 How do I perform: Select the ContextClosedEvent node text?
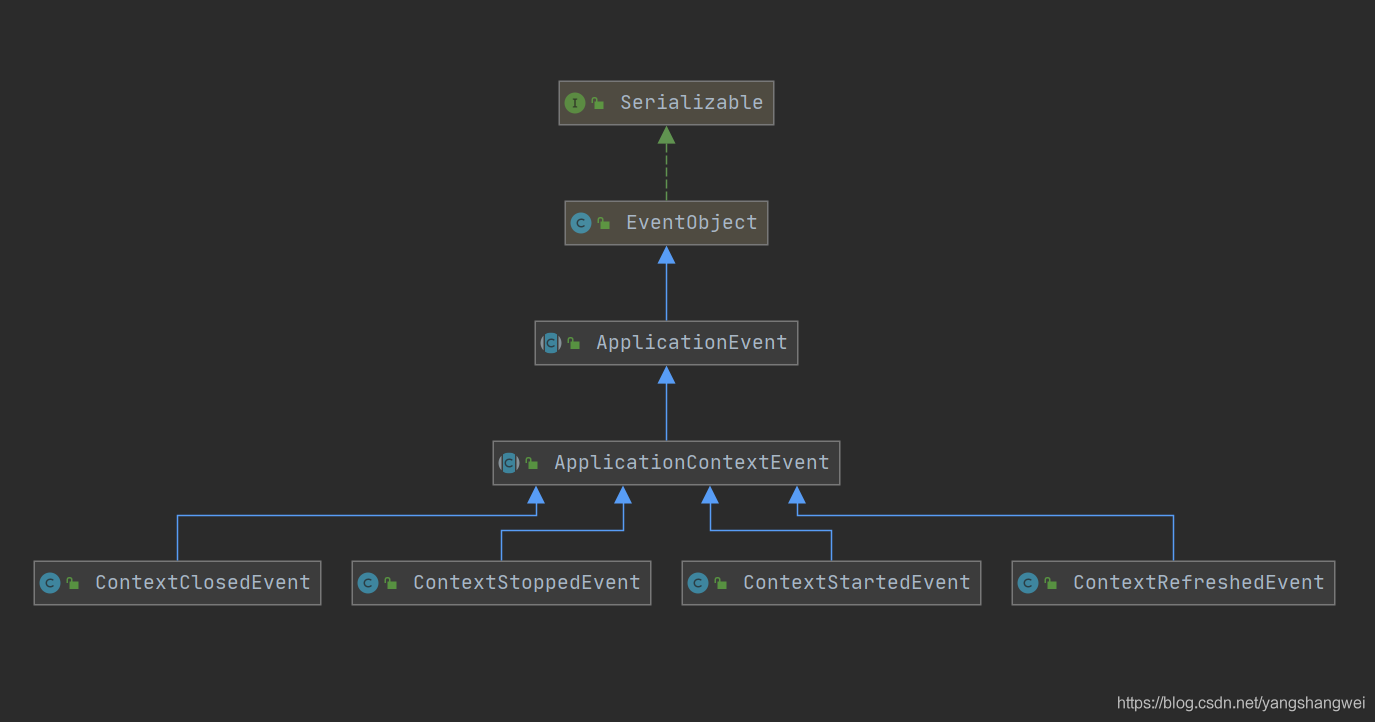(x=203, y=583)
